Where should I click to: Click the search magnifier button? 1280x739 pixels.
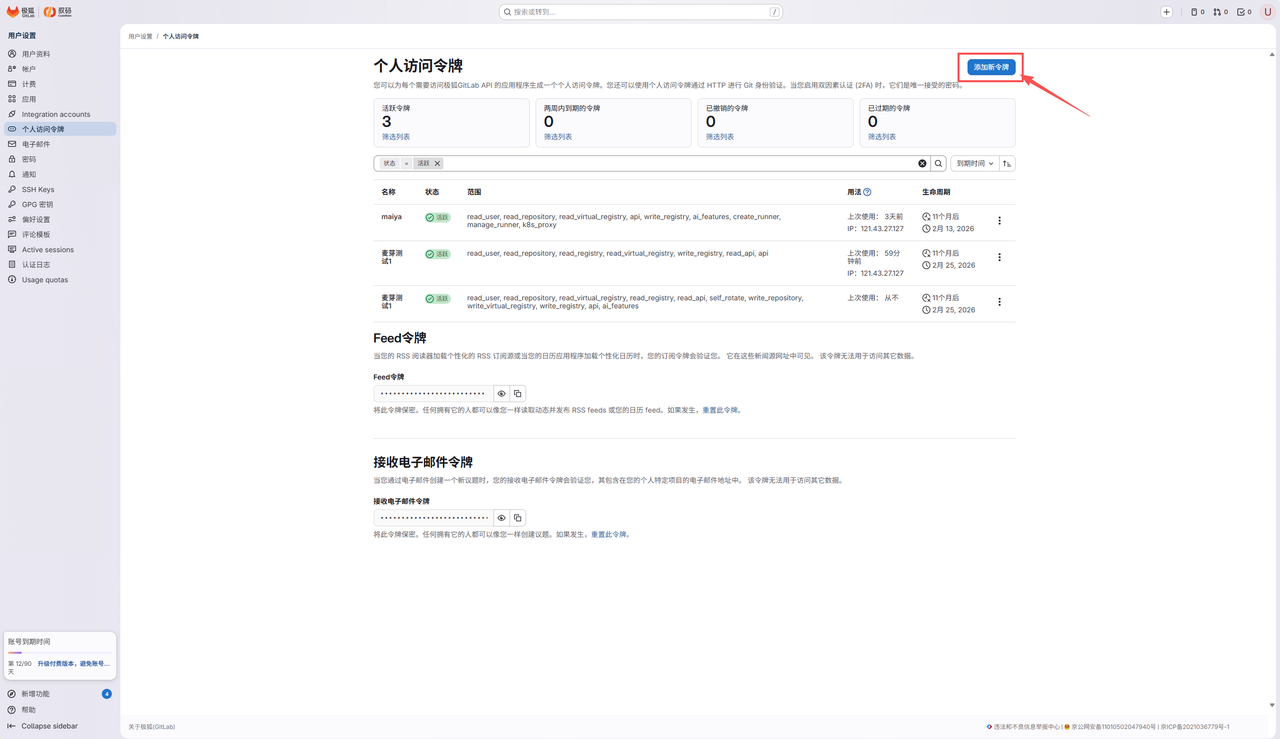pyautogui.click(x=938, y=163)
